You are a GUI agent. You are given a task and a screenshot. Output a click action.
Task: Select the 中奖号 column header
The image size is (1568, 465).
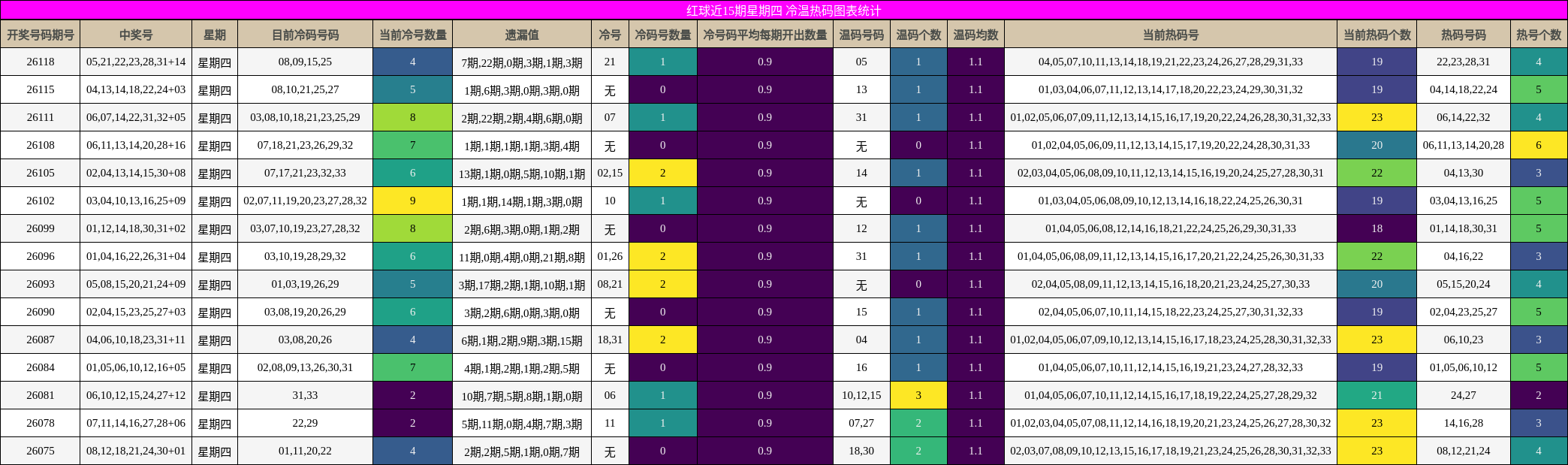pos(136,35)
